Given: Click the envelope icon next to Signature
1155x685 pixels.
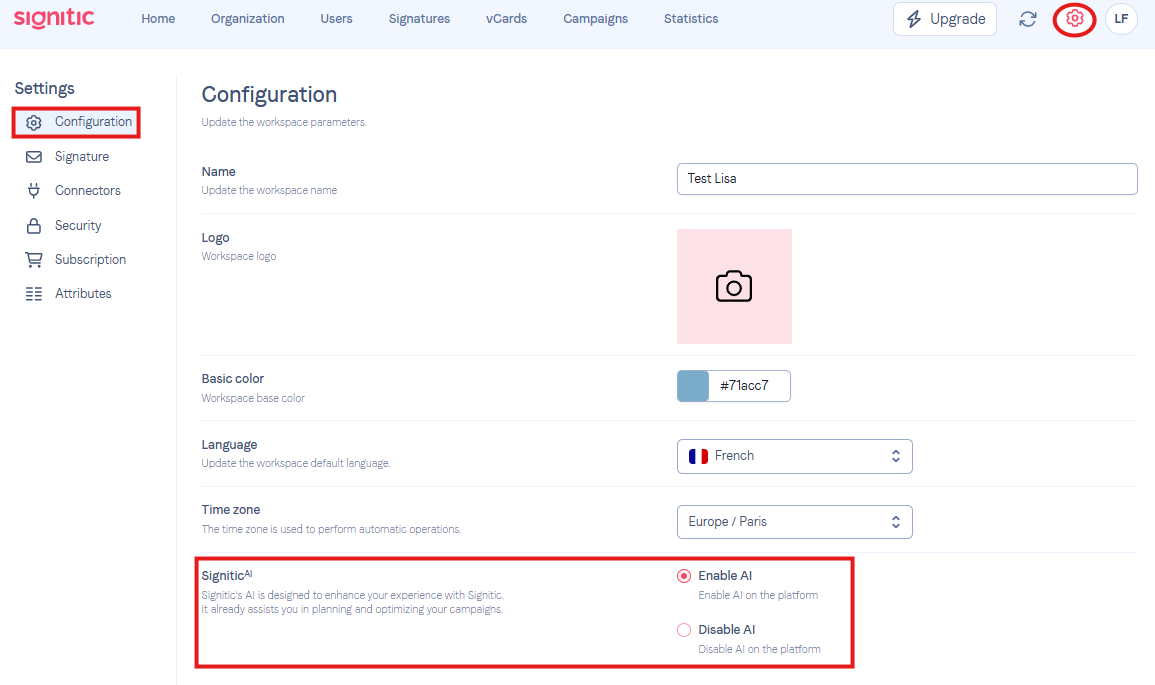Looking at the screenshot, I should (34, 157).
